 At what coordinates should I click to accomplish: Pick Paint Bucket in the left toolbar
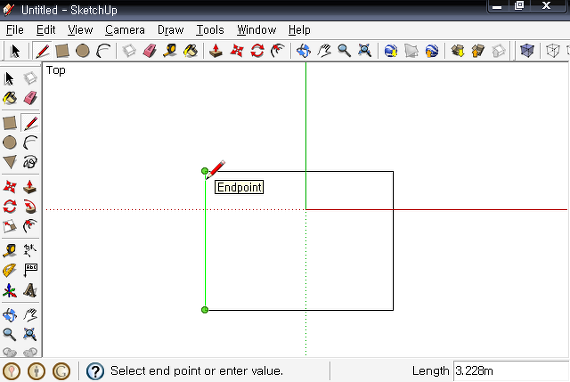10,98
